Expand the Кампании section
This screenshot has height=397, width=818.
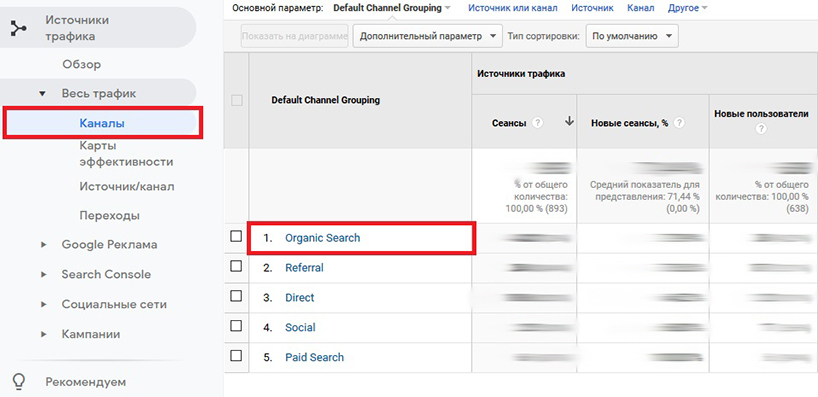pyautogui.click(x=43, y=334)
